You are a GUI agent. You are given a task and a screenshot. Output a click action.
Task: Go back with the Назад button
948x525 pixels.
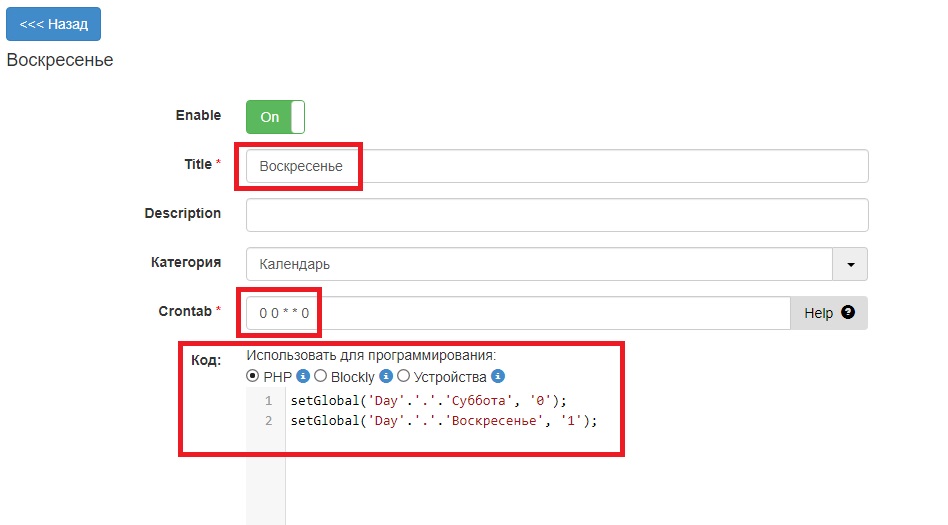[53, 24]
